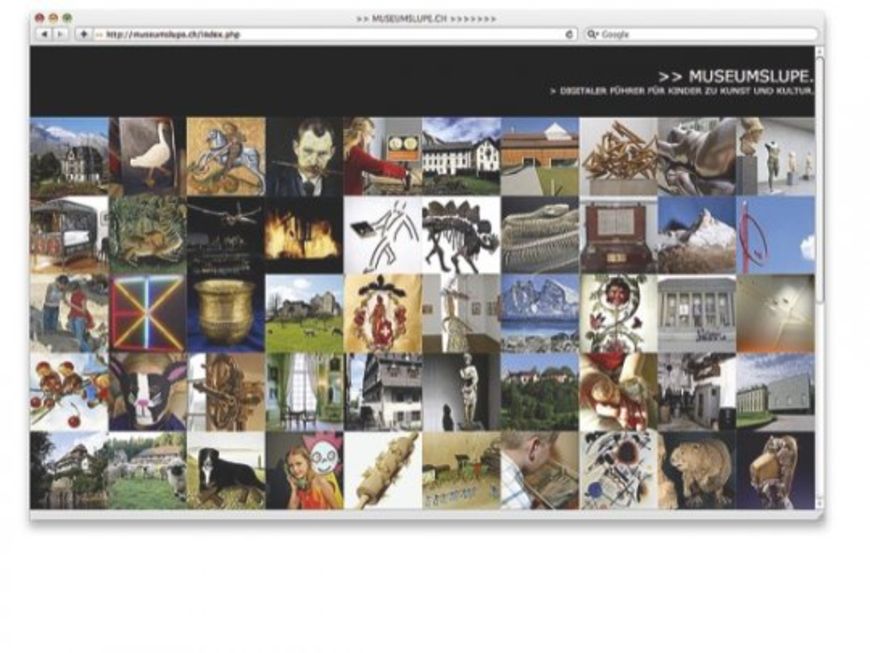870x653 pixels.
Task: Open the stacked wooden sticks sculpture thumbnail
Action: pyautogui.click(x=619, y=156)
